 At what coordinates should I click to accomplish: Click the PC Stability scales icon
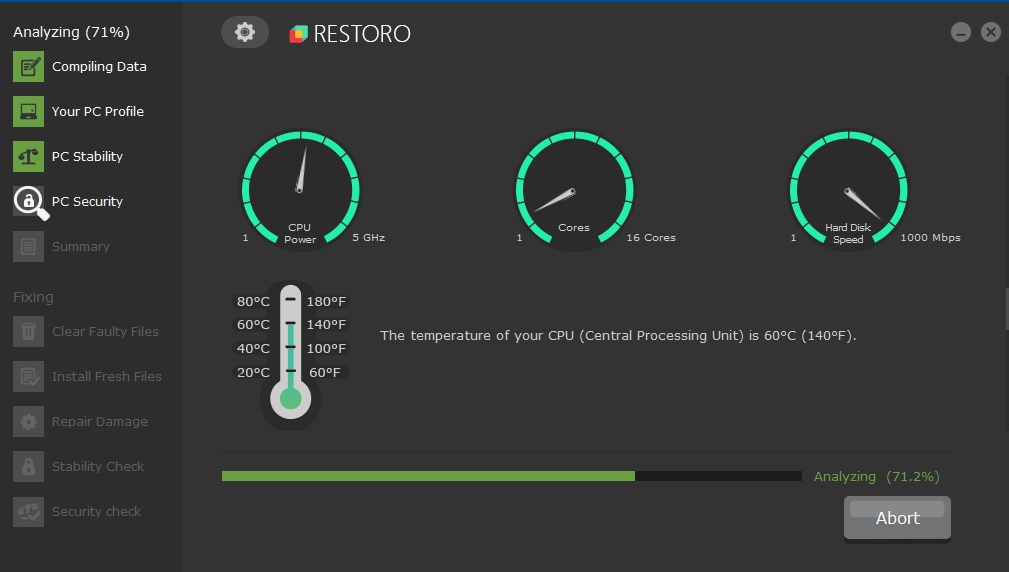[x=28, y=156]
